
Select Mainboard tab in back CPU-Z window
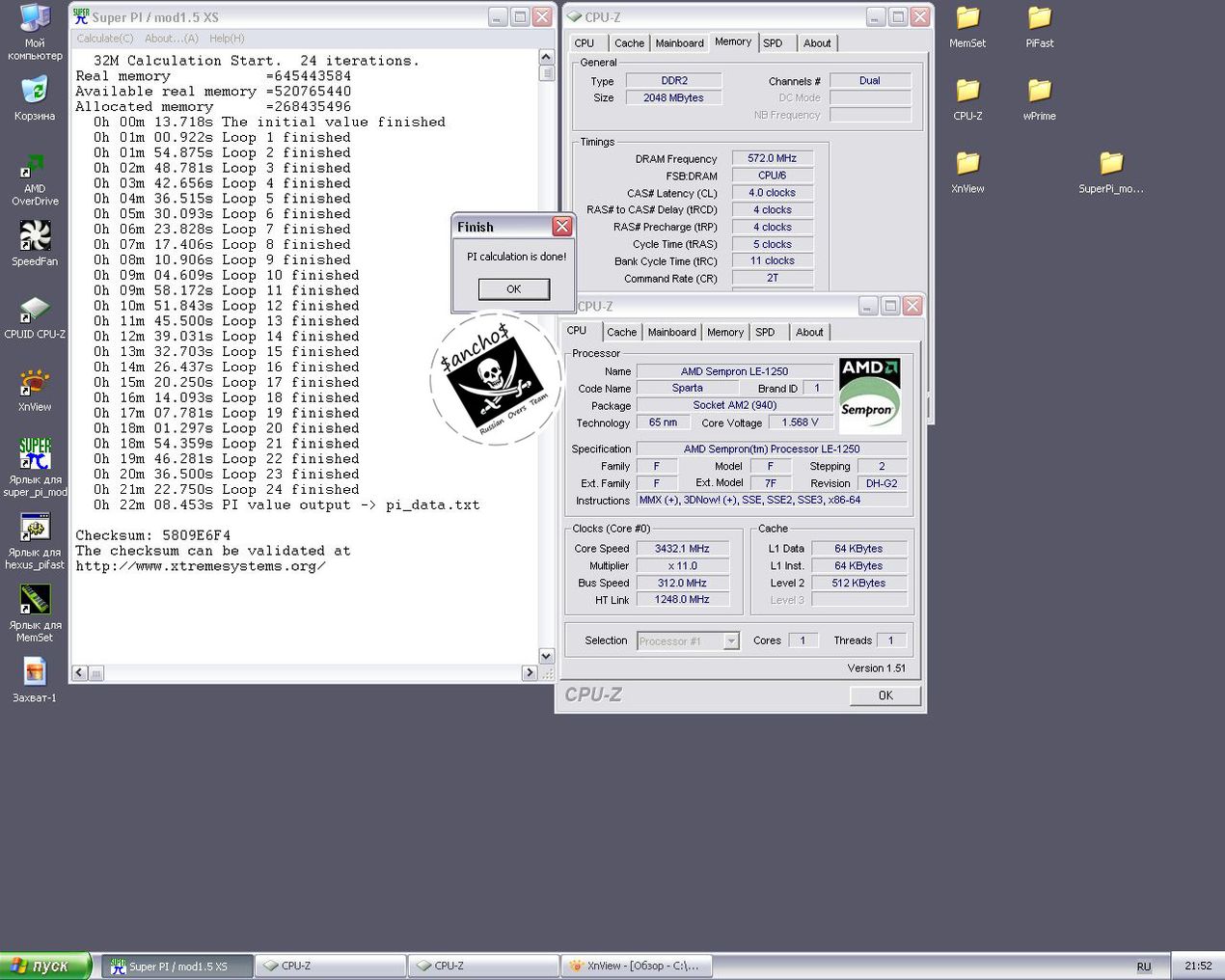[680, 43]
